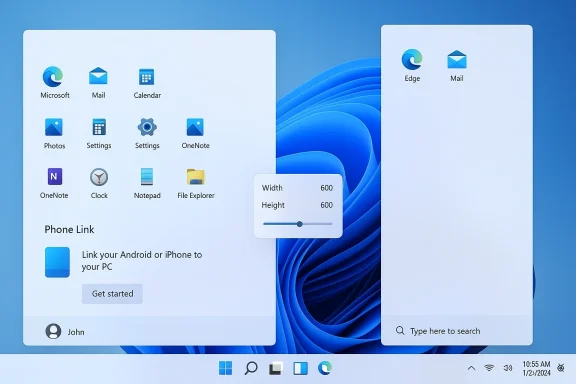This screenshot has width=576, height=384.
Task: Launch the Notepad app
Action: coord(147,183)
